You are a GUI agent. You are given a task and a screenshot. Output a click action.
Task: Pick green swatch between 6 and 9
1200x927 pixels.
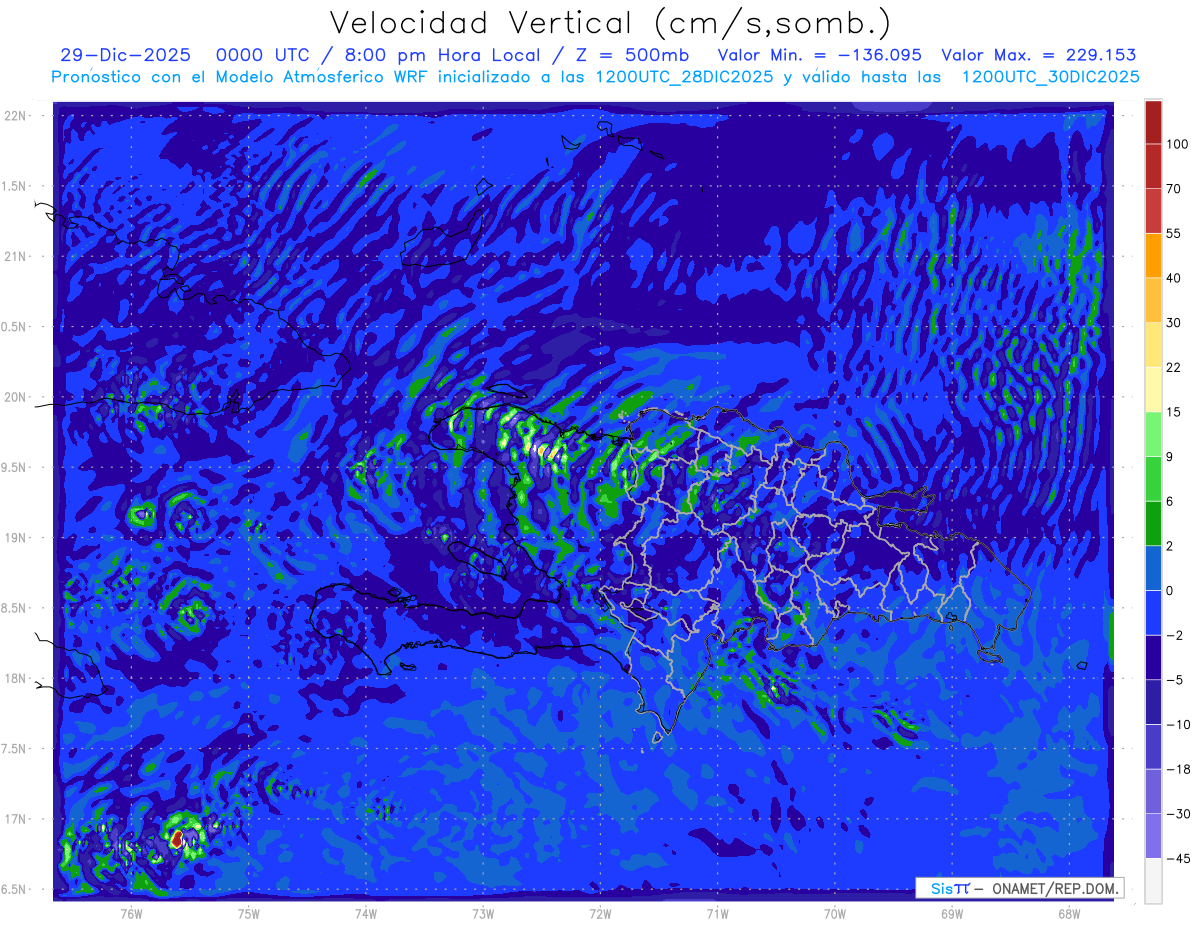1153,479
